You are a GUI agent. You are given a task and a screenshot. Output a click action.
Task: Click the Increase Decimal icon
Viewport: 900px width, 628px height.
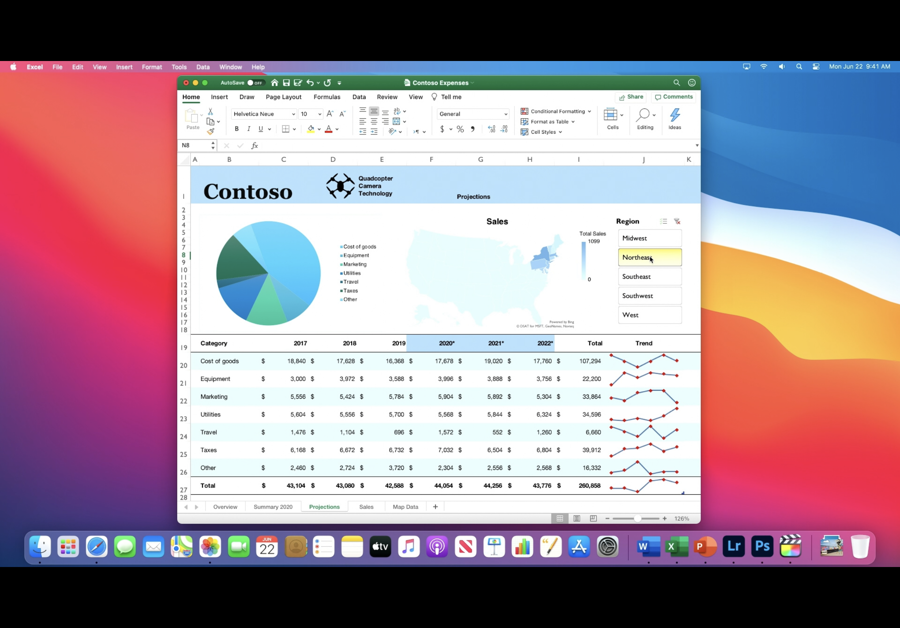click(x=491, y=129)
